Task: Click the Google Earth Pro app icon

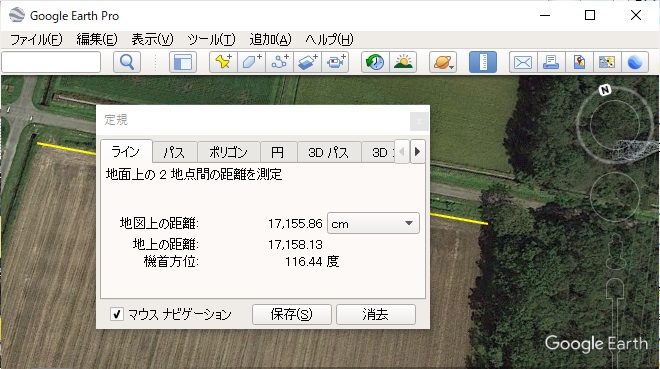Action: [x=17, y=15]
